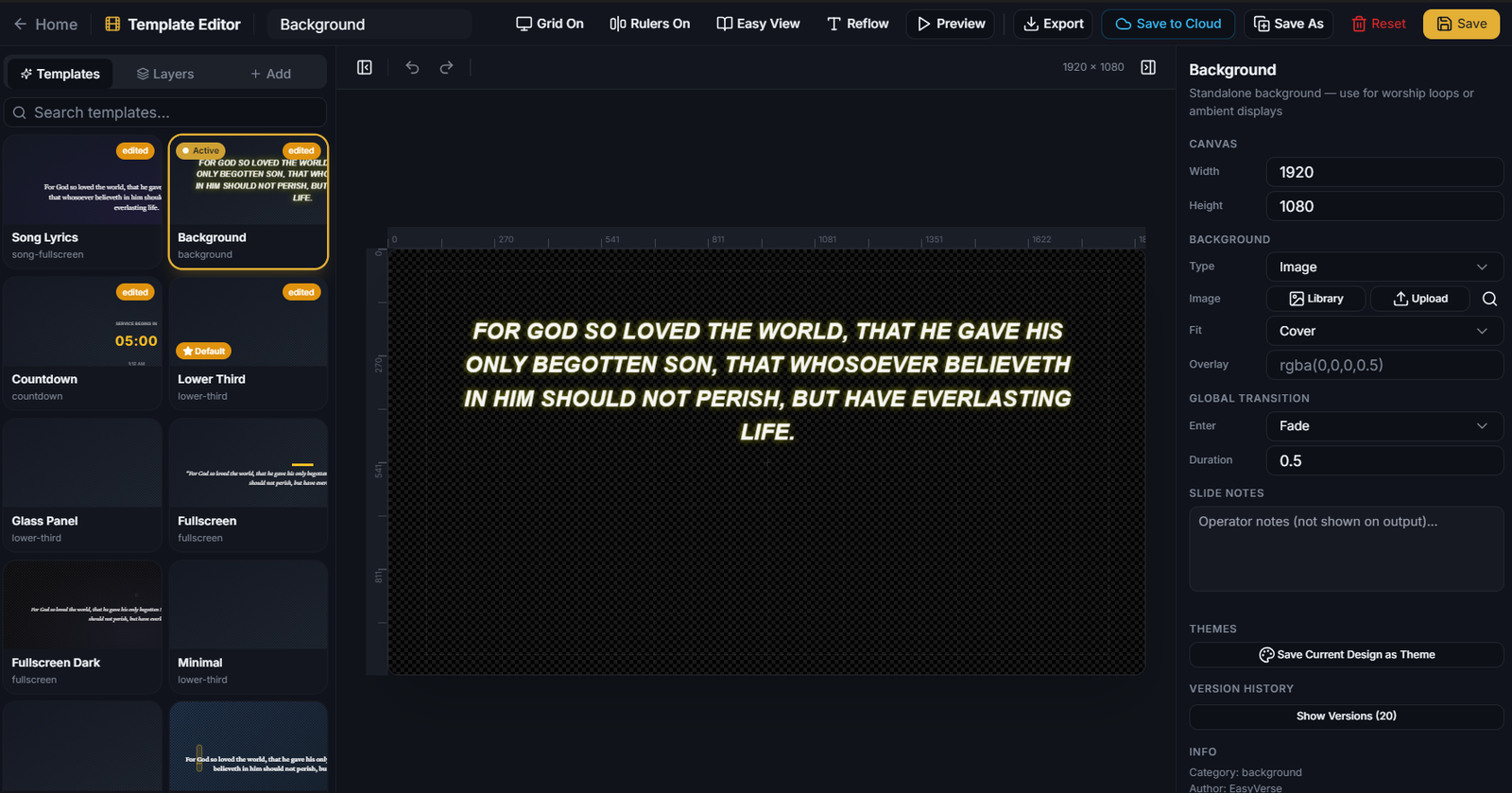This screenshot has height=793, width=1512.
Task: Click the redo arrow icon
Action: pyautogui.click(x=446, y=67)
